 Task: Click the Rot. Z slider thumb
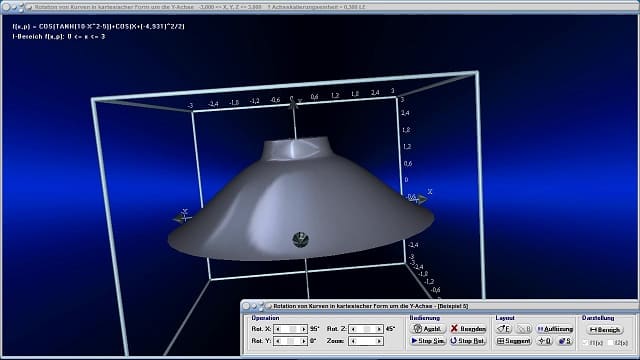coord(367,329)
